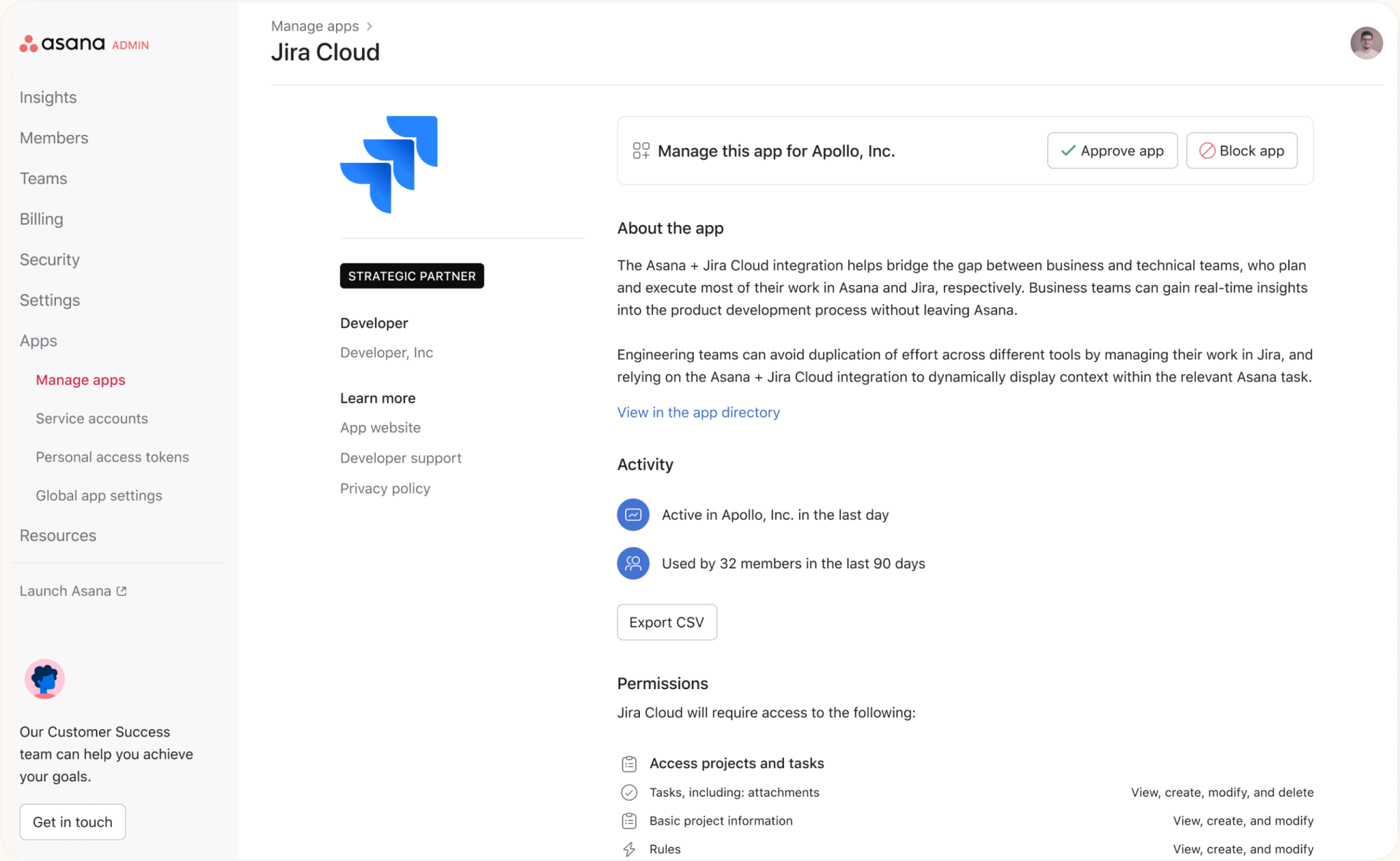The image size is (1400, 861).
Task: Block the Jira Cloud app
Action: click(1241, 151)
